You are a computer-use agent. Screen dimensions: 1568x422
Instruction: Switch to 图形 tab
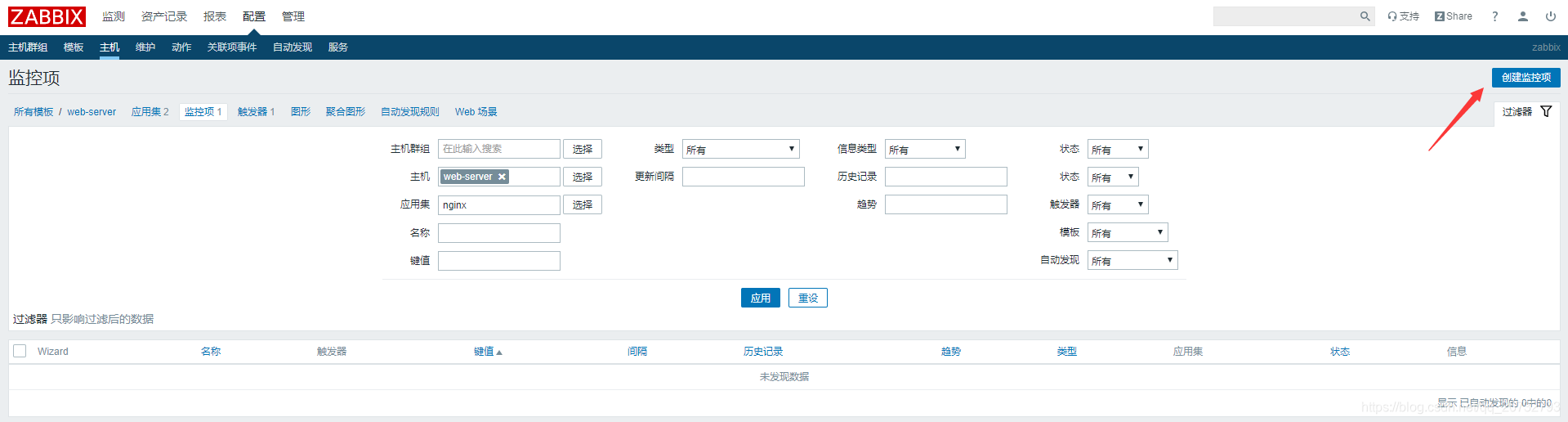[301, 112]
